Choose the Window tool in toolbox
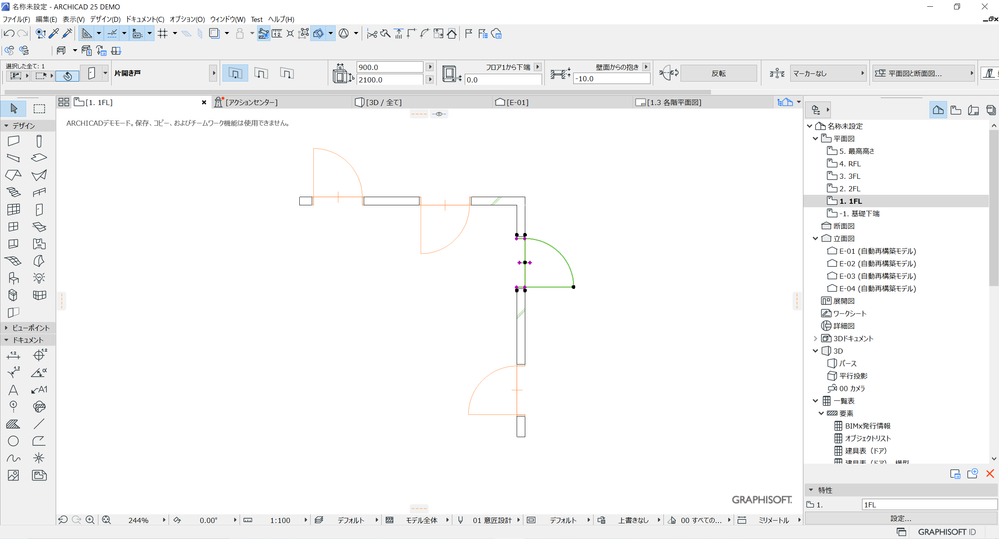The width and height of the screenshot is (999, 539). pyautogui.click(x=13, y=227)
